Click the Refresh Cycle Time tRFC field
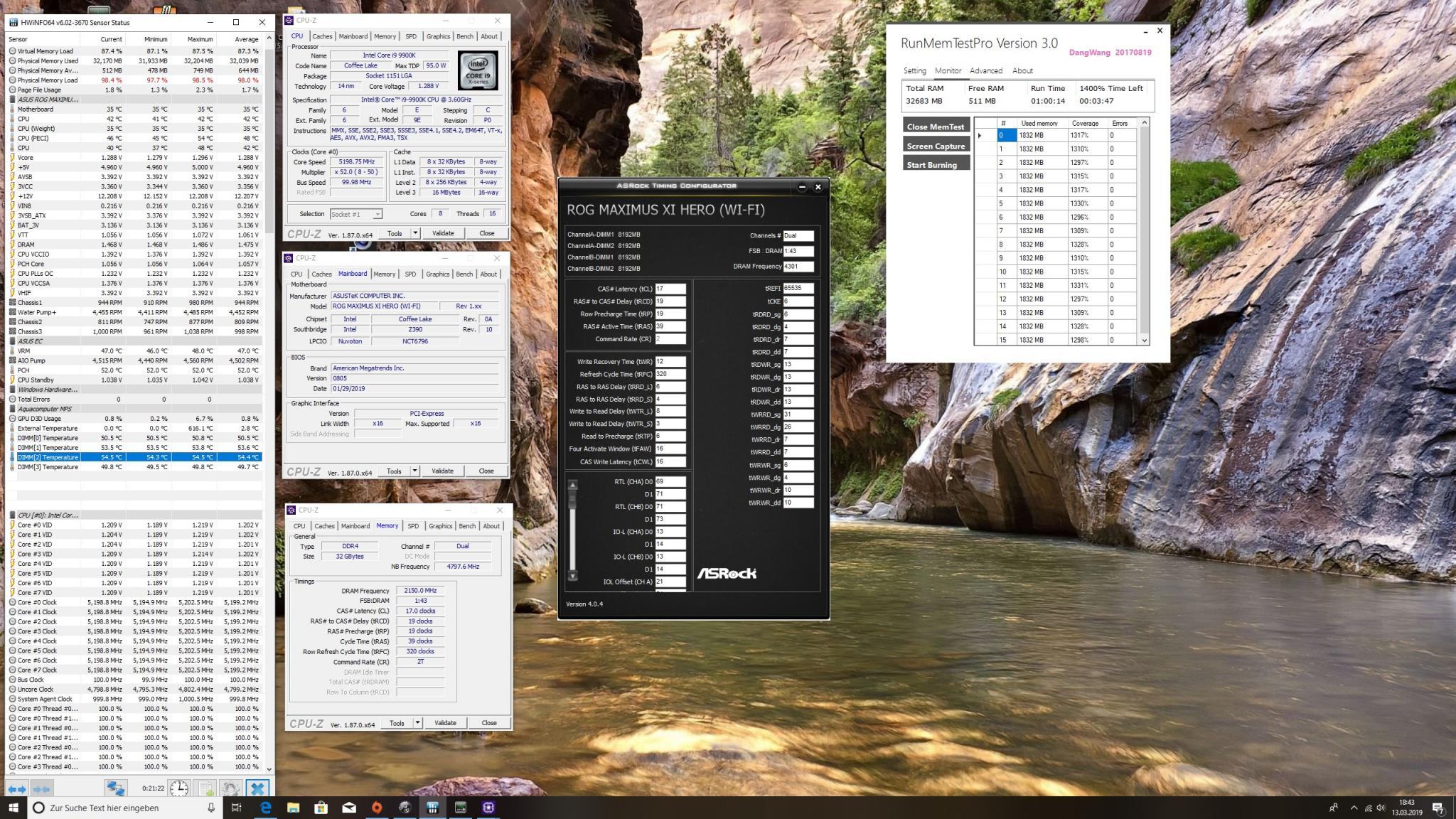 [670, 374]
